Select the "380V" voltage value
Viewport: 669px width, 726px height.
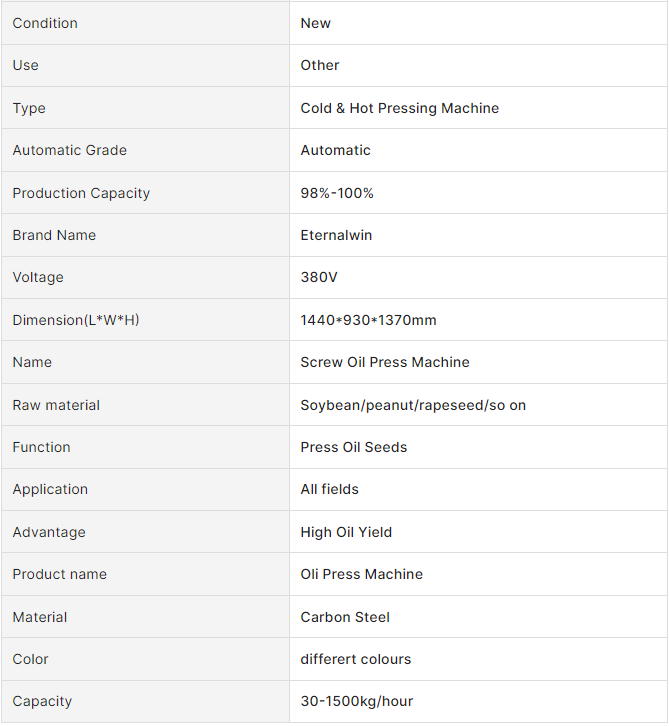319,277
